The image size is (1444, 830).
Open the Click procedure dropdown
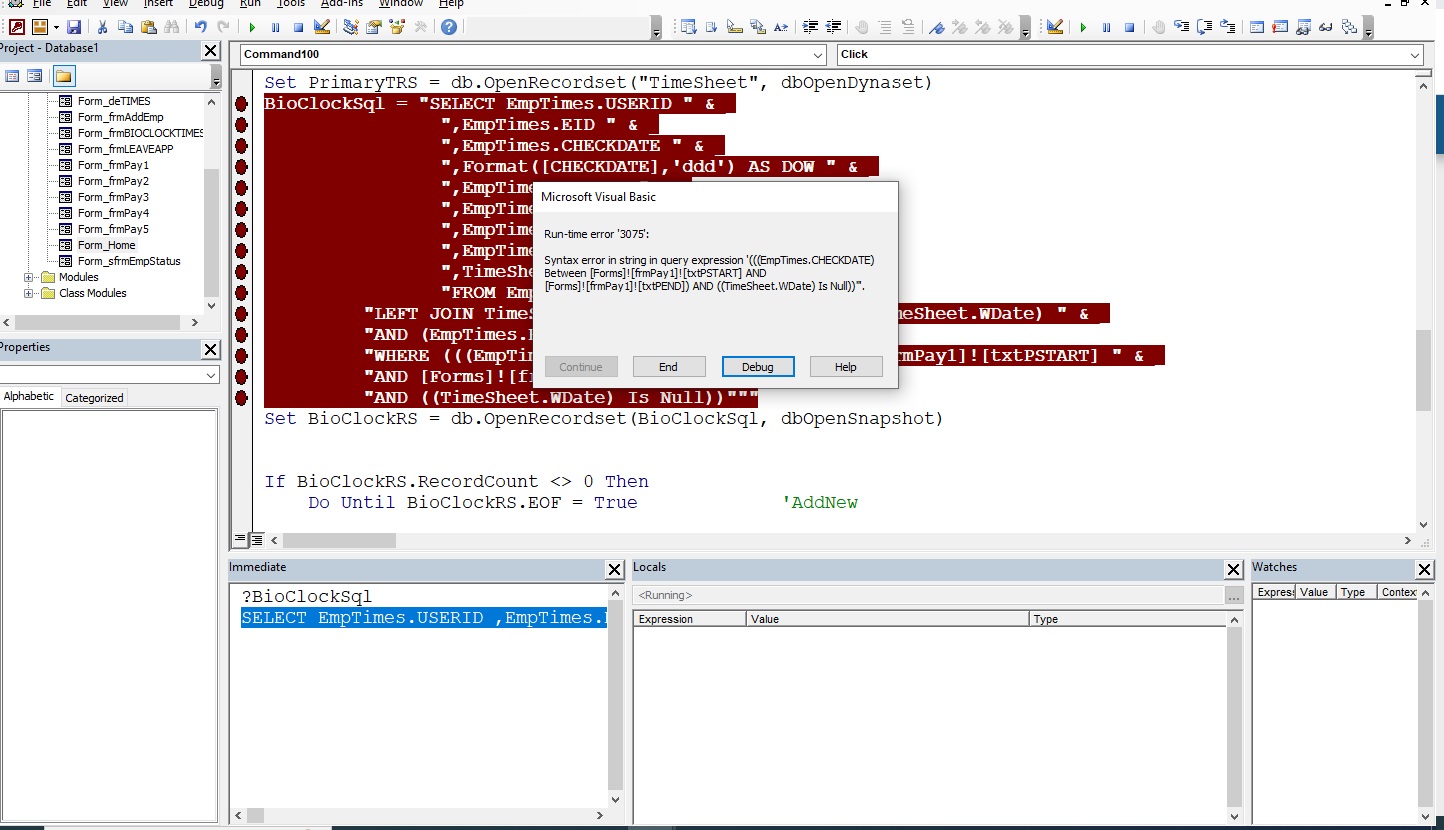click(1414, 55)
